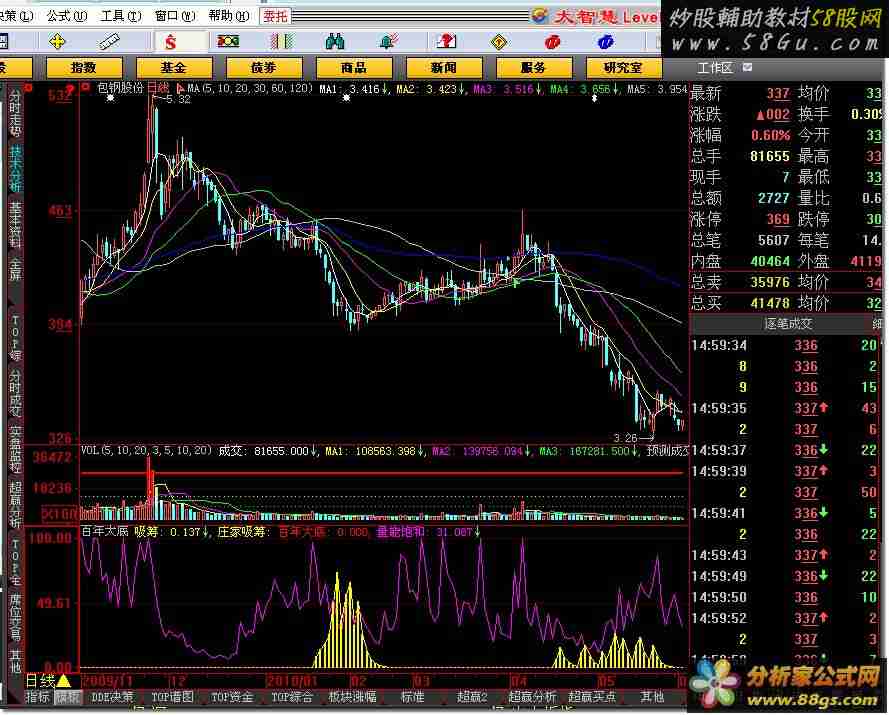This screenshot has height=715, width=889.
Task: Click the red dollar sign toolbar icon
Action: click(x=171, y=41)
